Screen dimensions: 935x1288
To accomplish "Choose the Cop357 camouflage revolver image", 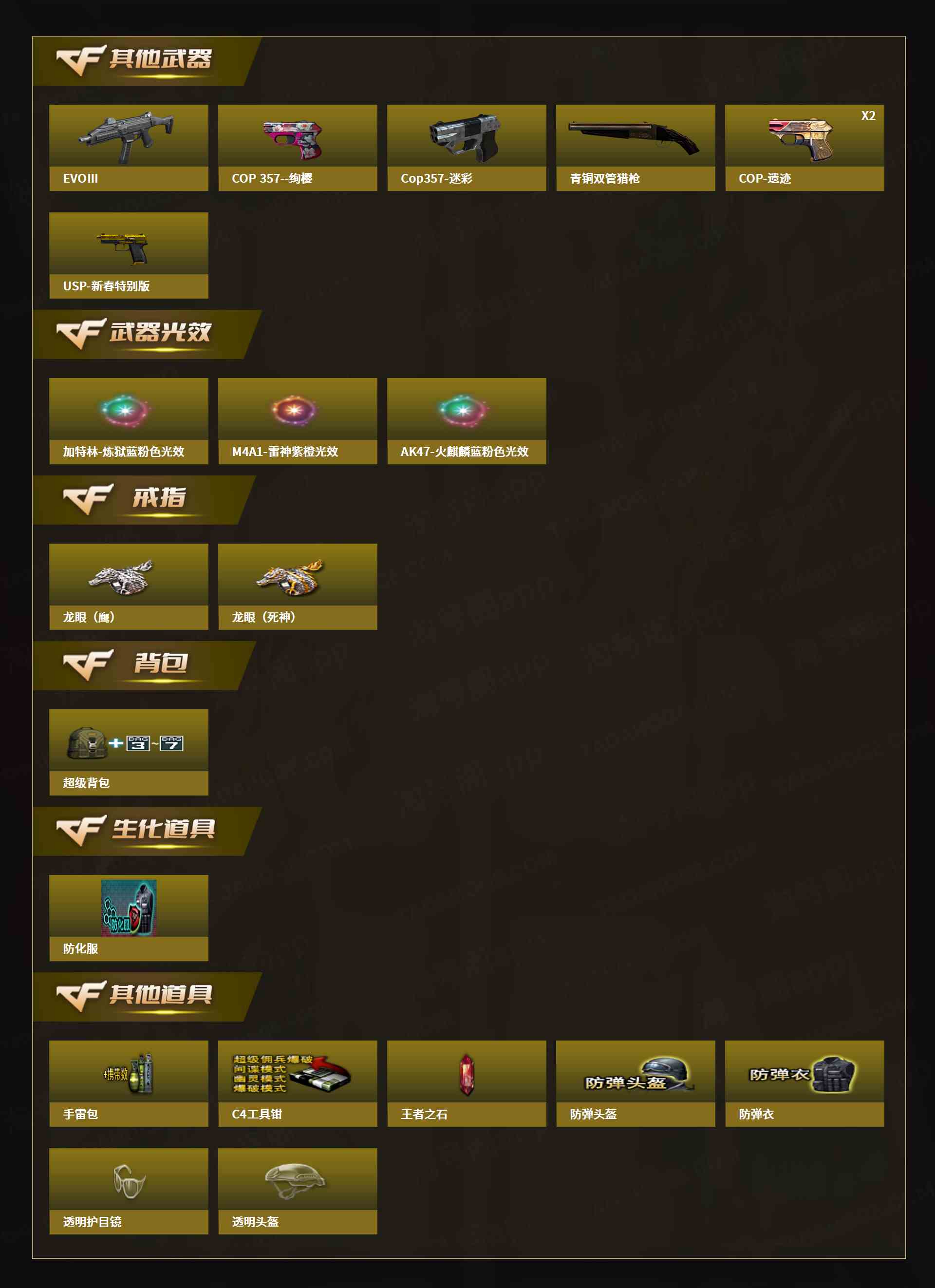I will [465, 138].
